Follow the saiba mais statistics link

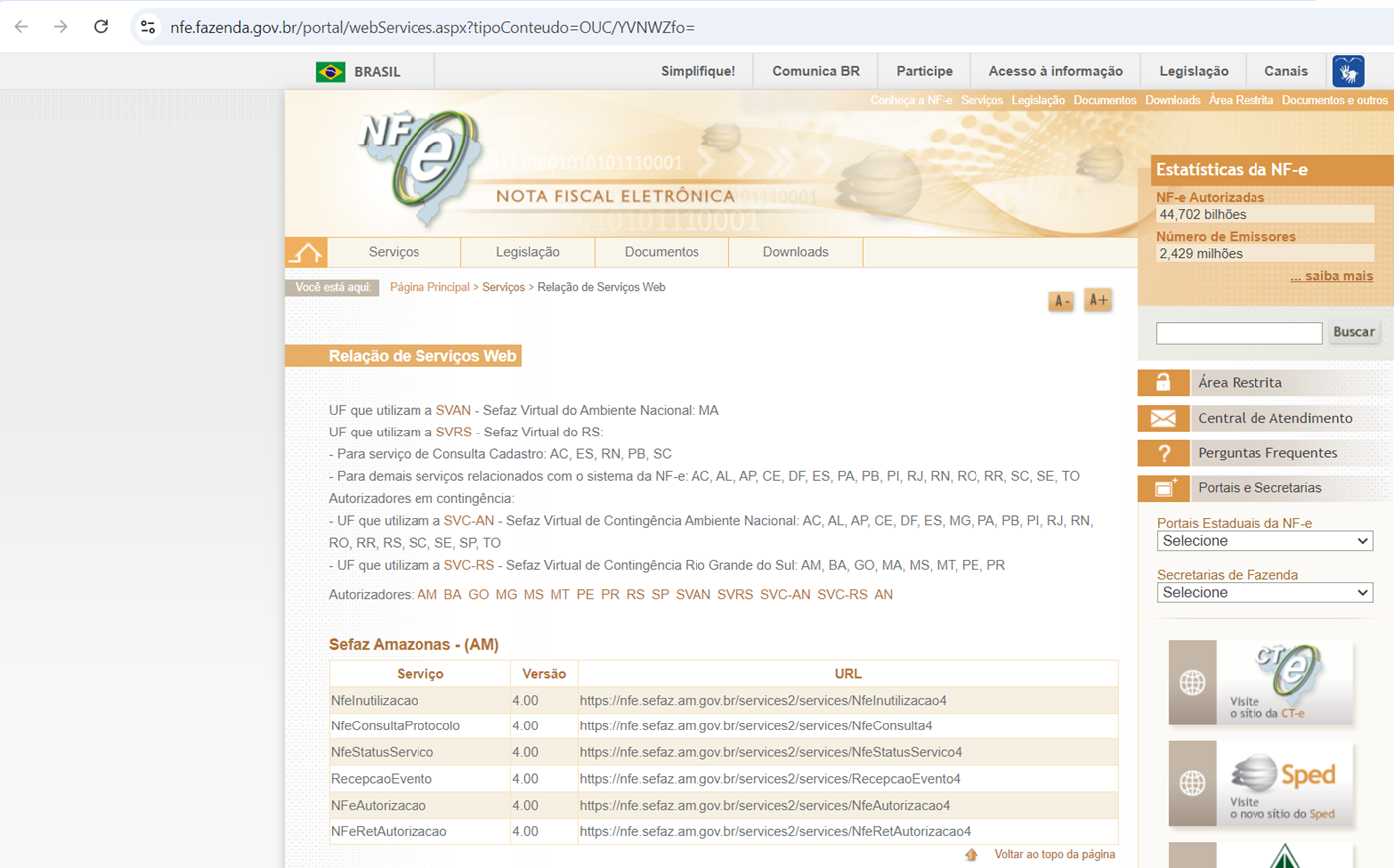tap(1331, 276)
